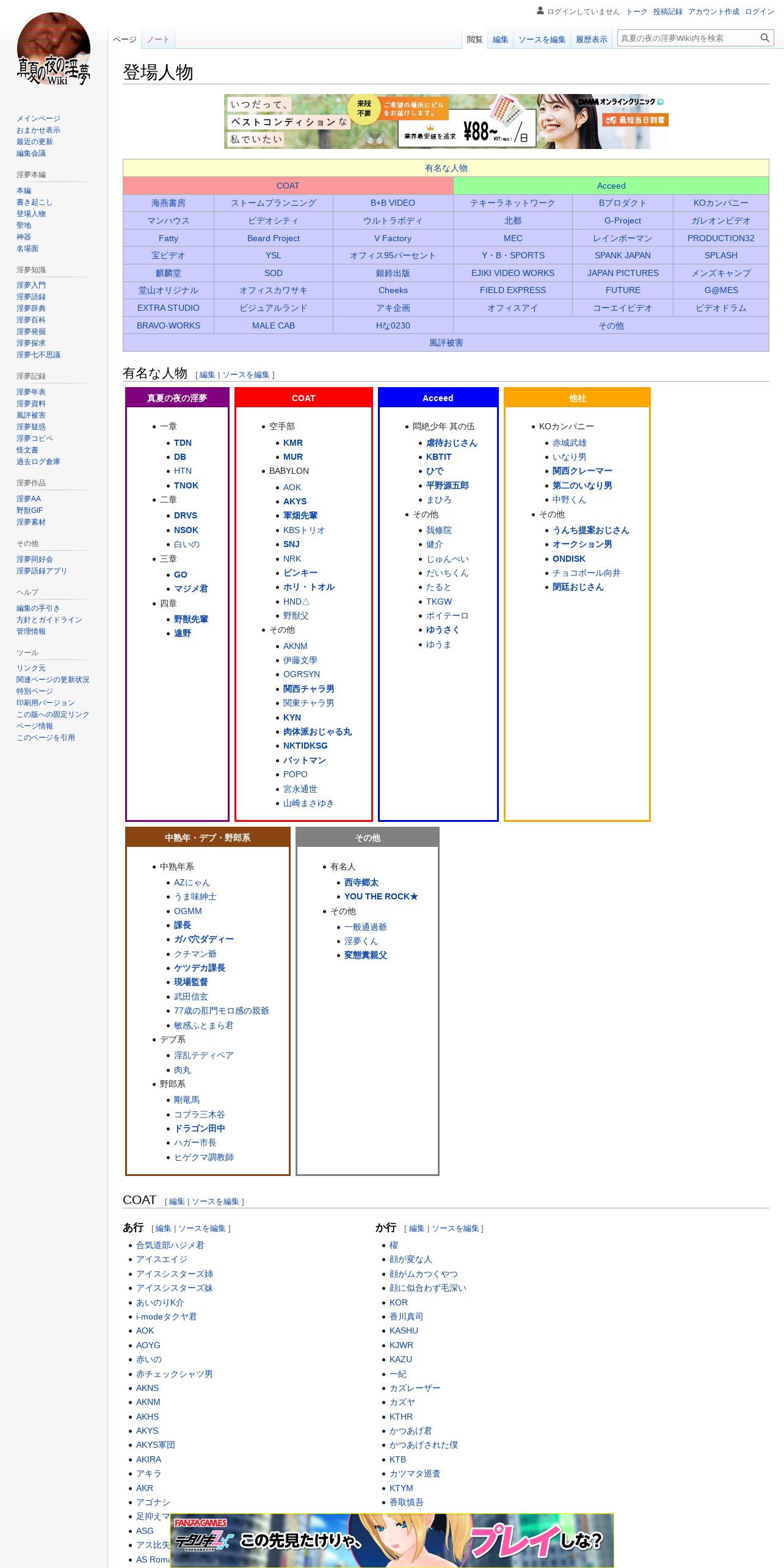Open 平野源五郎 link
Screen dimensions: 784x1568
coord(448,485)
